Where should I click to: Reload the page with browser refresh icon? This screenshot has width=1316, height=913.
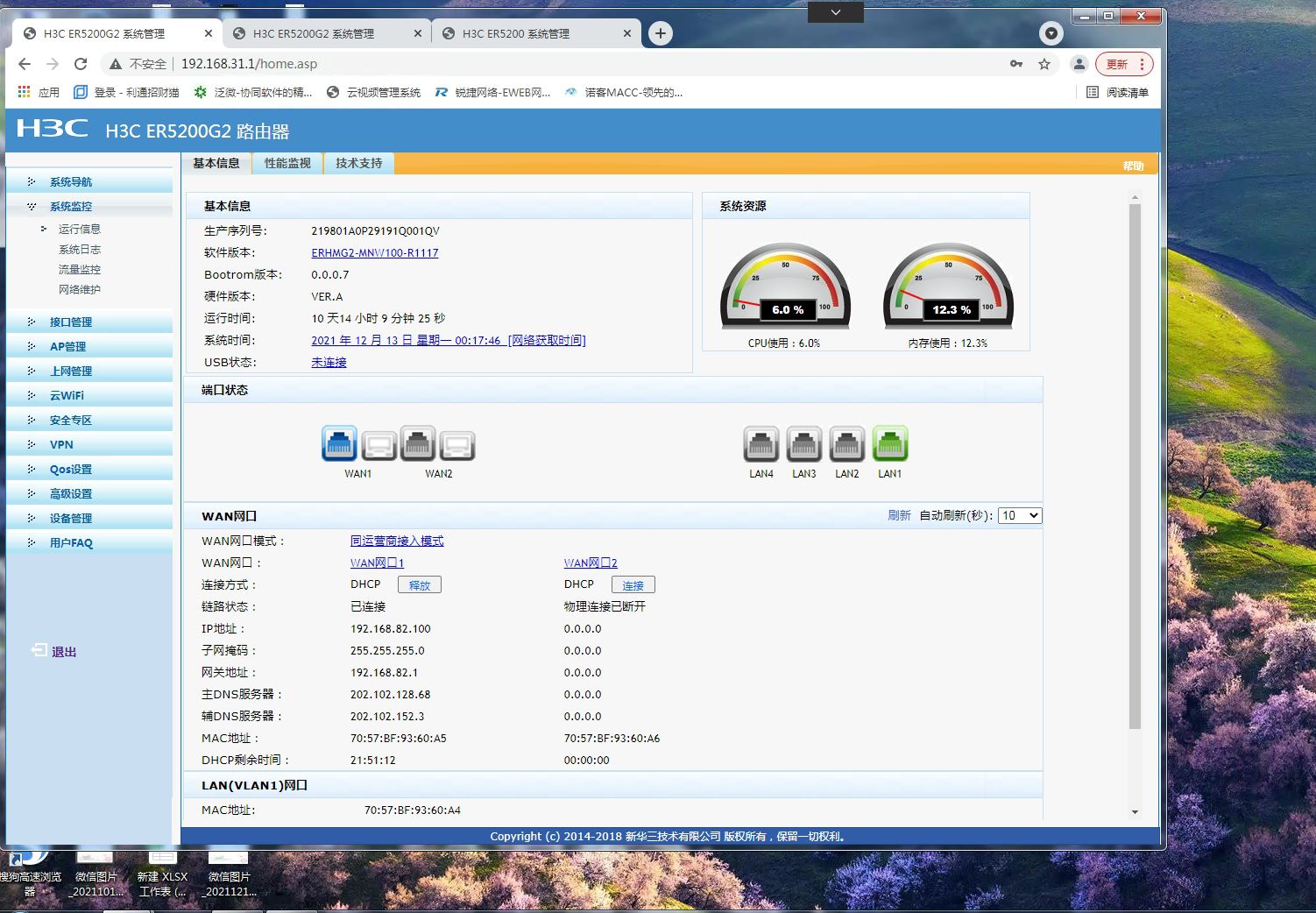81,64
